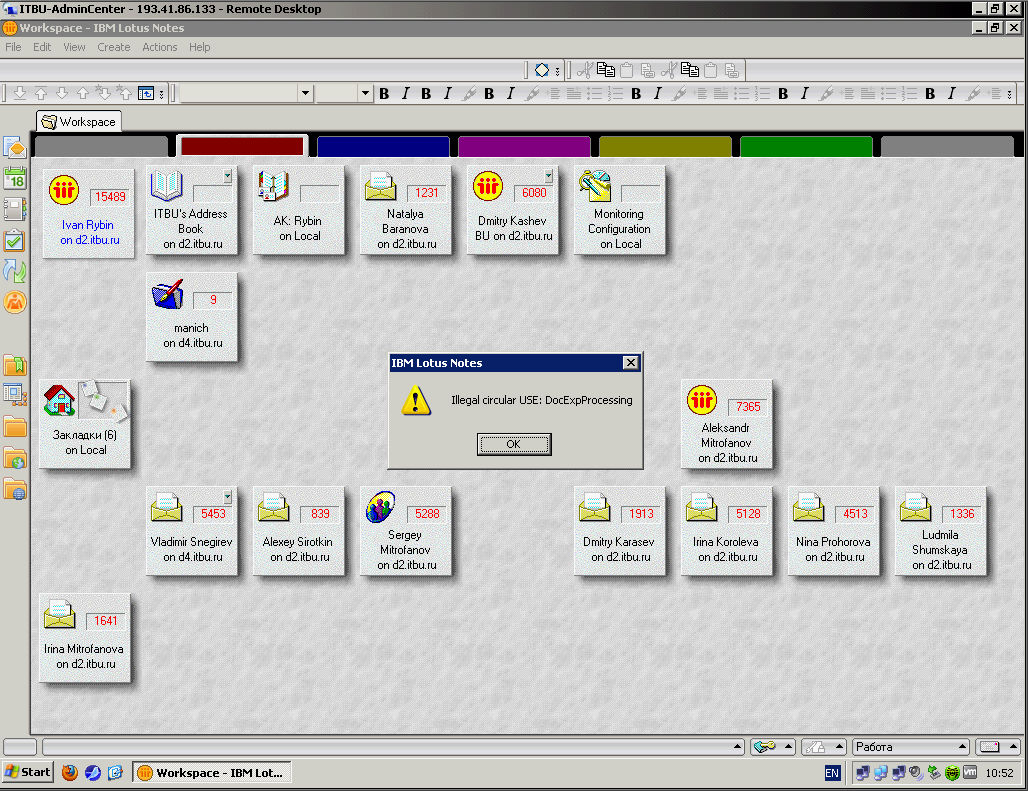Open Natalya Baranova mail tile
The width and height of the screenshot is (1028, 791).
point(405,210)
